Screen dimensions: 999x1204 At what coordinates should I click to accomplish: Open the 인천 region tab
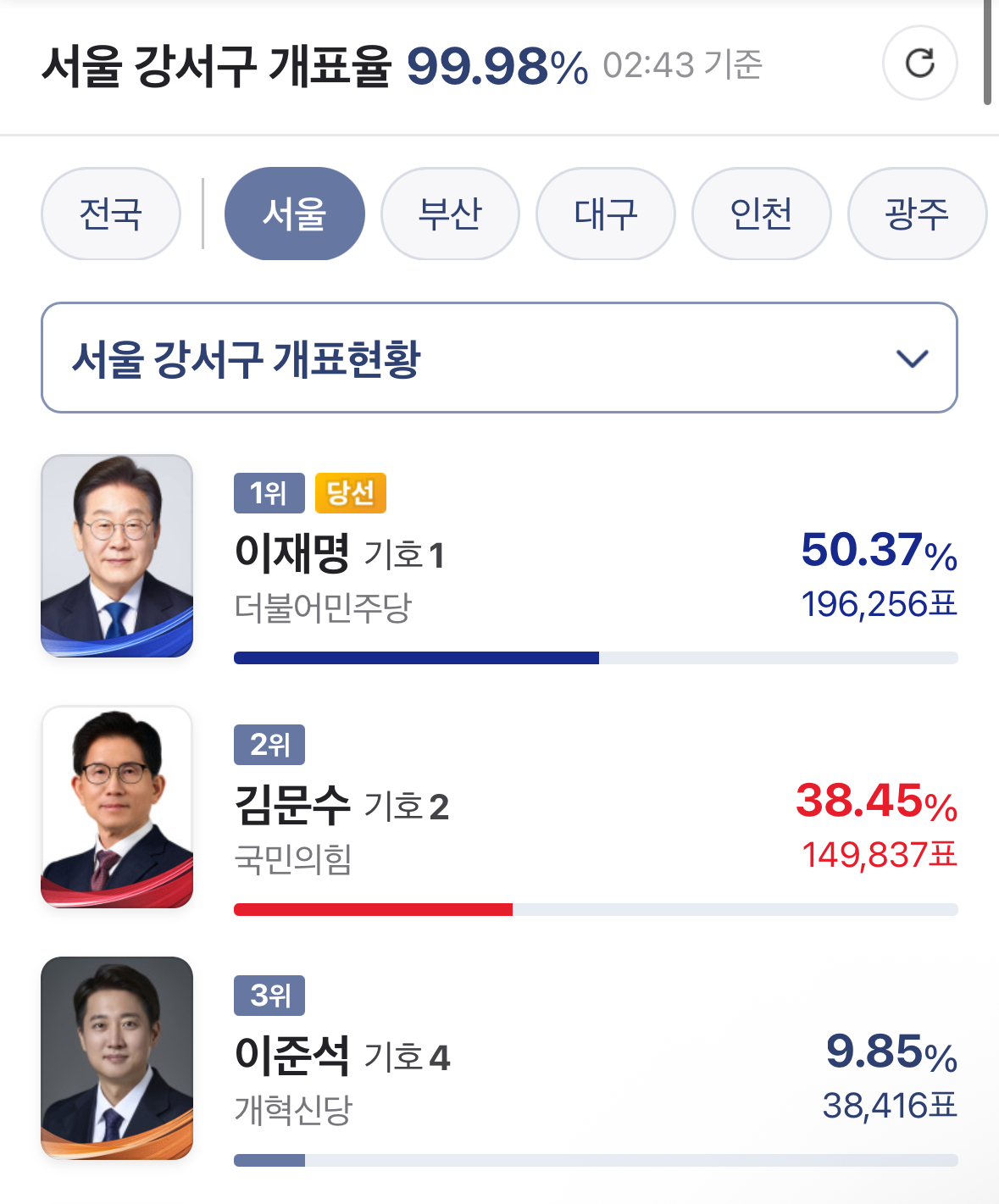761,214
